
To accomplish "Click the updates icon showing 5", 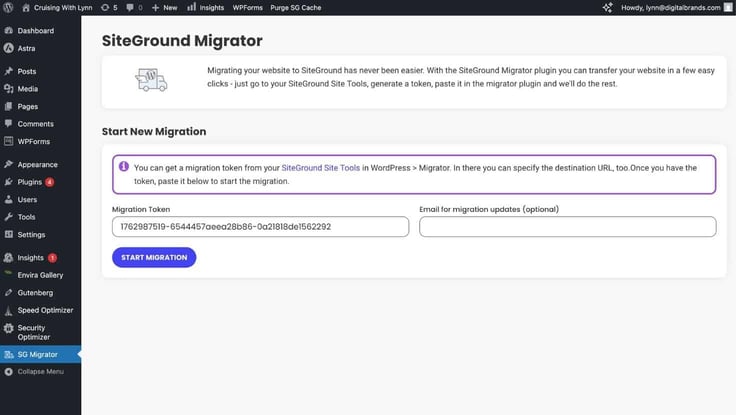I will point(109,8).
